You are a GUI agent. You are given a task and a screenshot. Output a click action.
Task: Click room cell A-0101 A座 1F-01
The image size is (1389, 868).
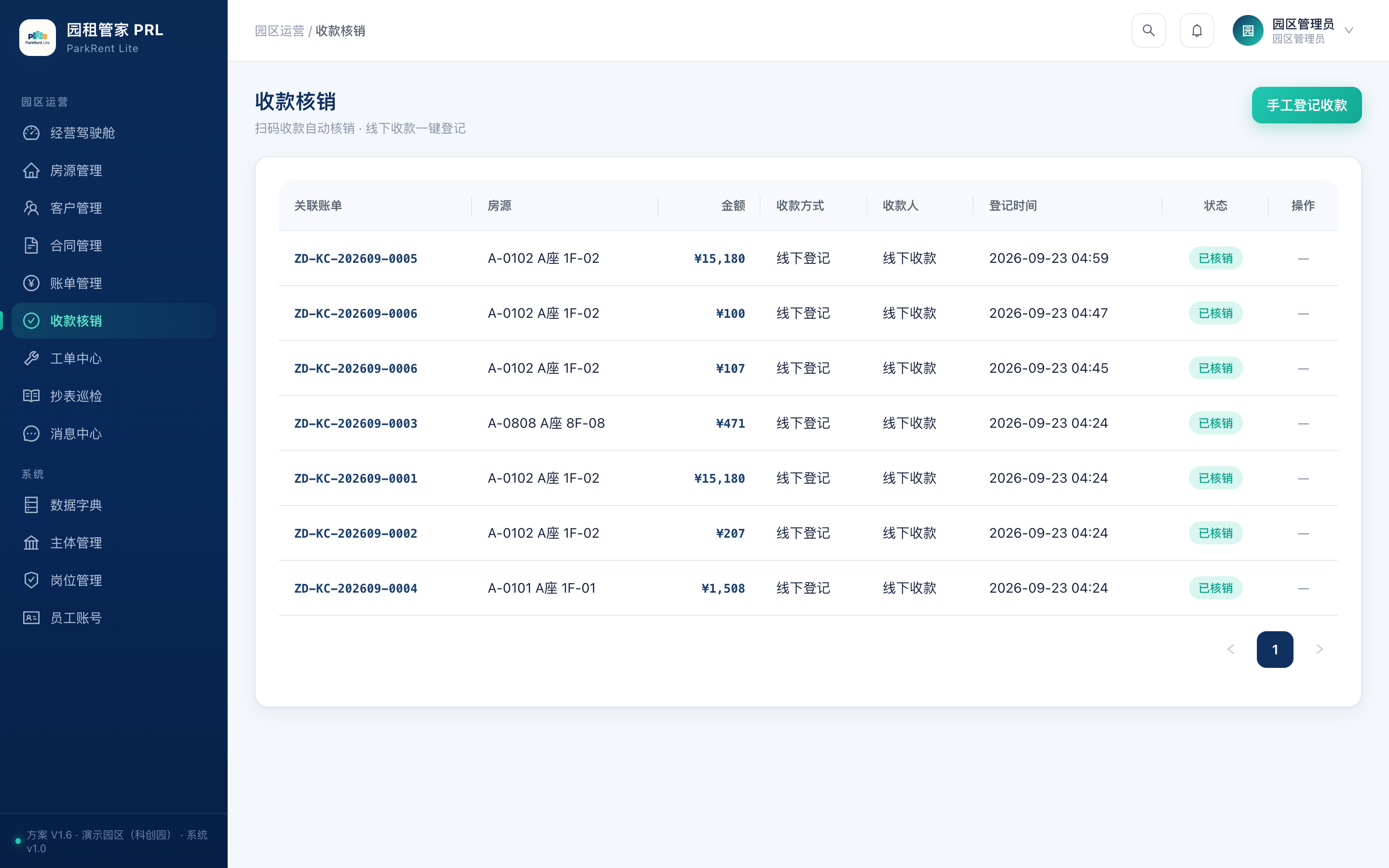tap(542, 588)
